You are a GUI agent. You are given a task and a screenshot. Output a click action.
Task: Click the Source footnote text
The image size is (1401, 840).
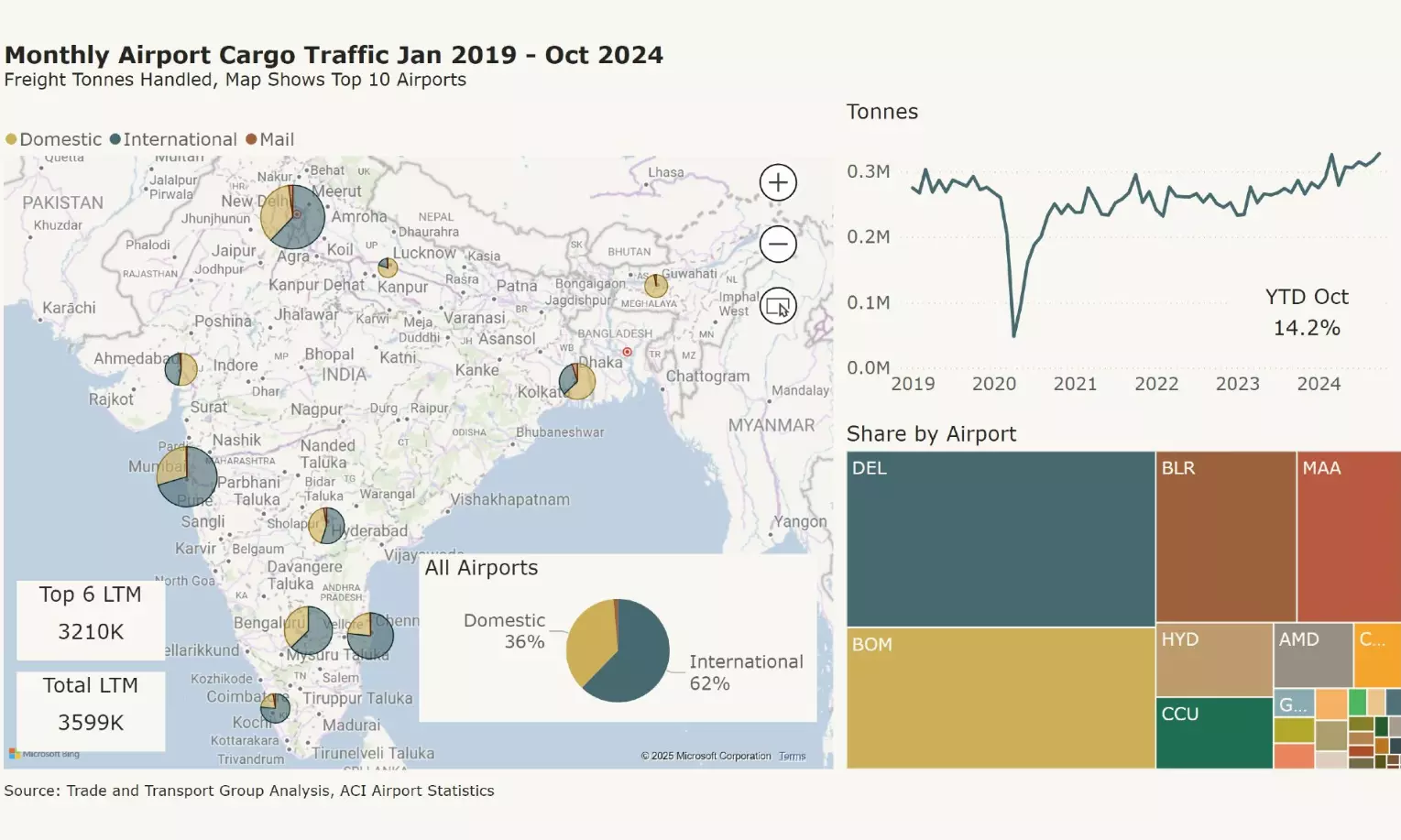[249, 791]
